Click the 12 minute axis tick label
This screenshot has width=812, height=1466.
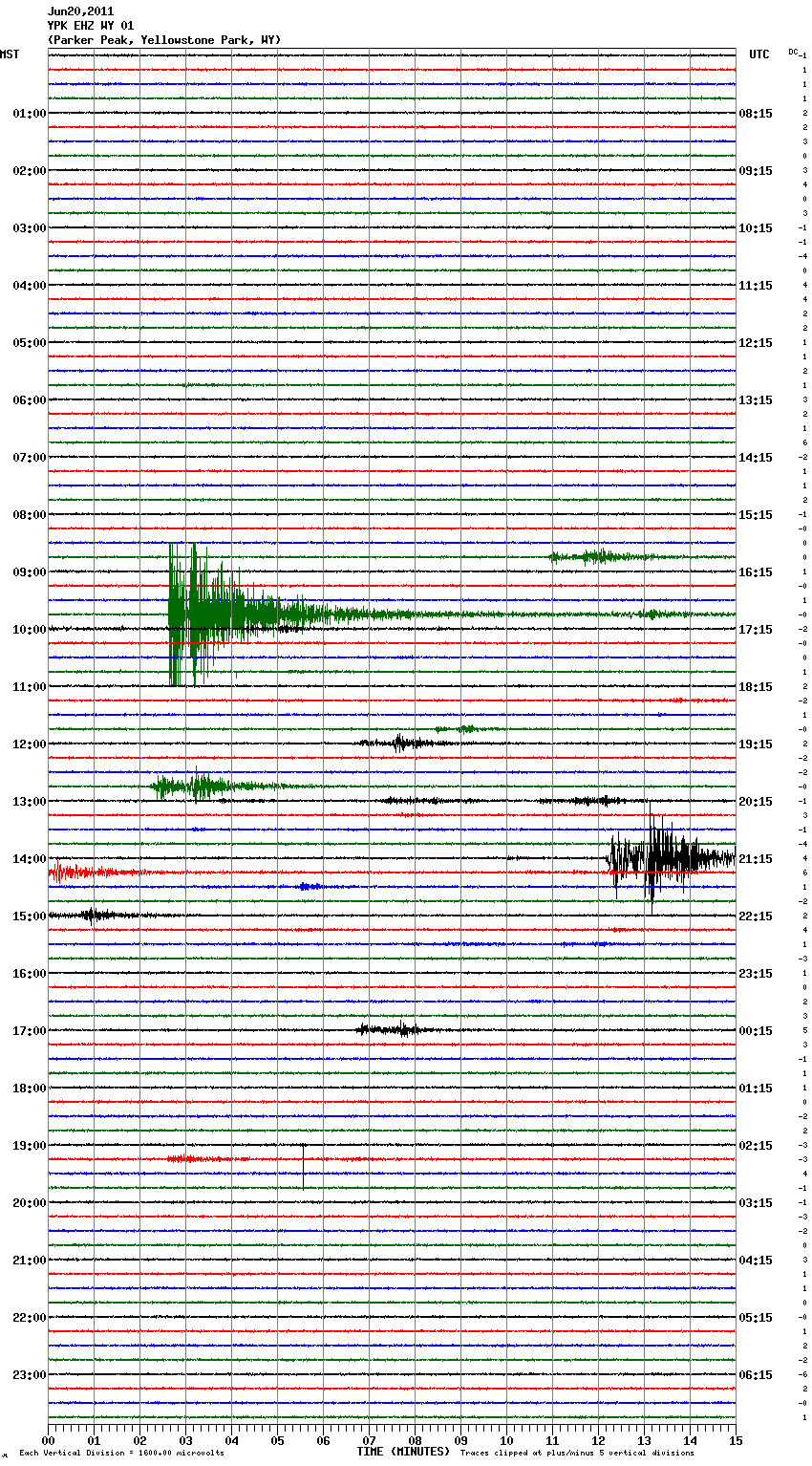tap(598, 1440)
